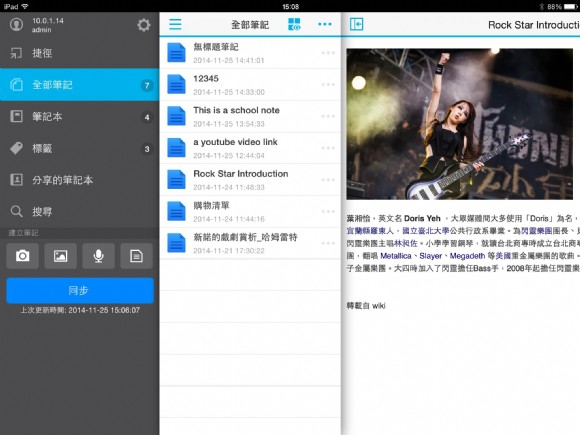Collapse the note list panel icon
This screenshot has width=580, height=435.
(x=357, y=24)
